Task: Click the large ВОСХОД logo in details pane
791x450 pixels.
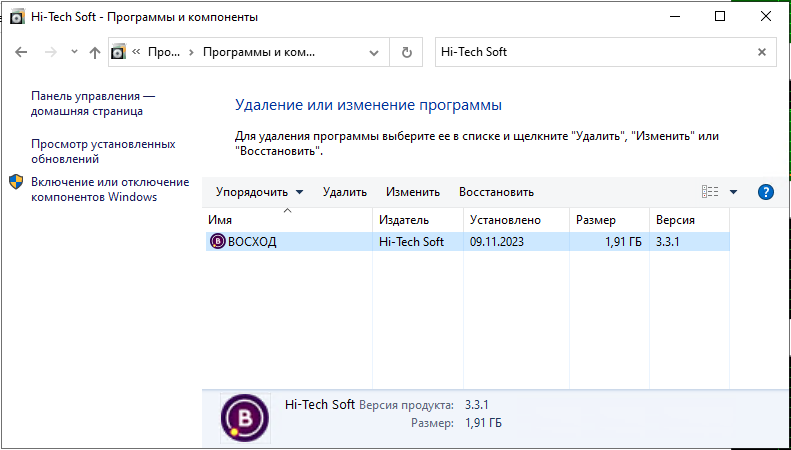Action: (245, 417)
